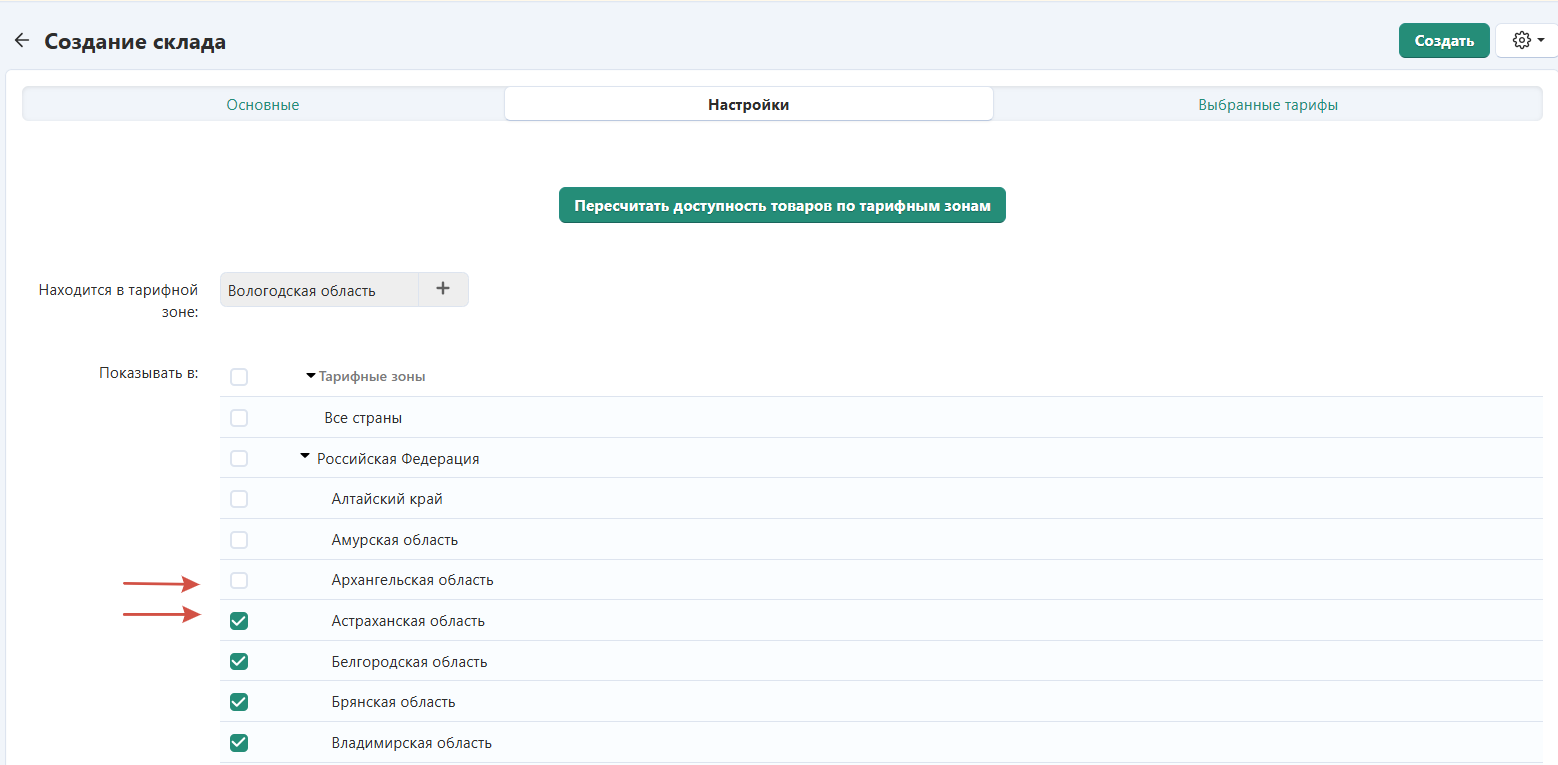Switch to the Основные tab
This screenshot has height=765, width=1558.
click(263, 104)
